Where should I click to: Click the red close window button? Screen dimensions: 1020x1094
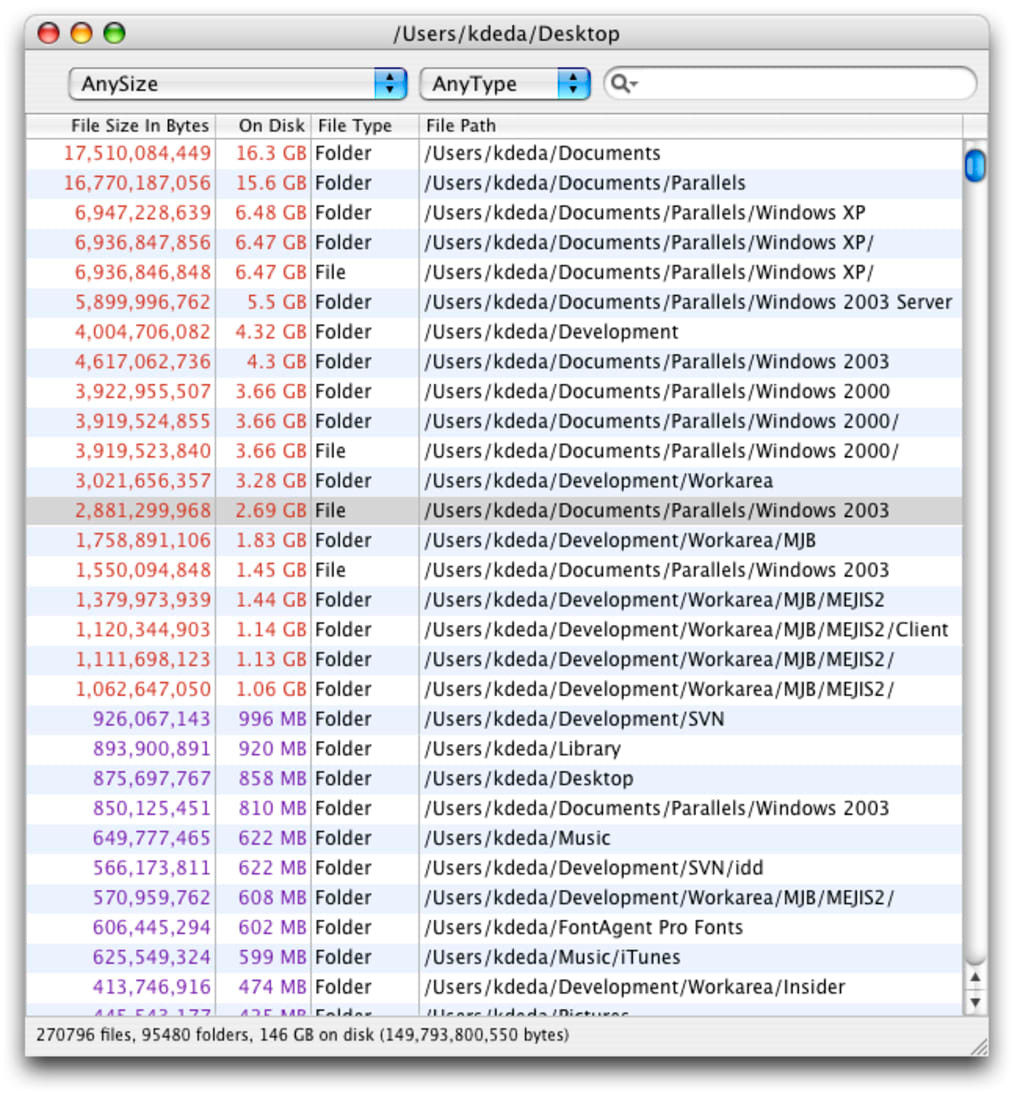coord(48,33)
